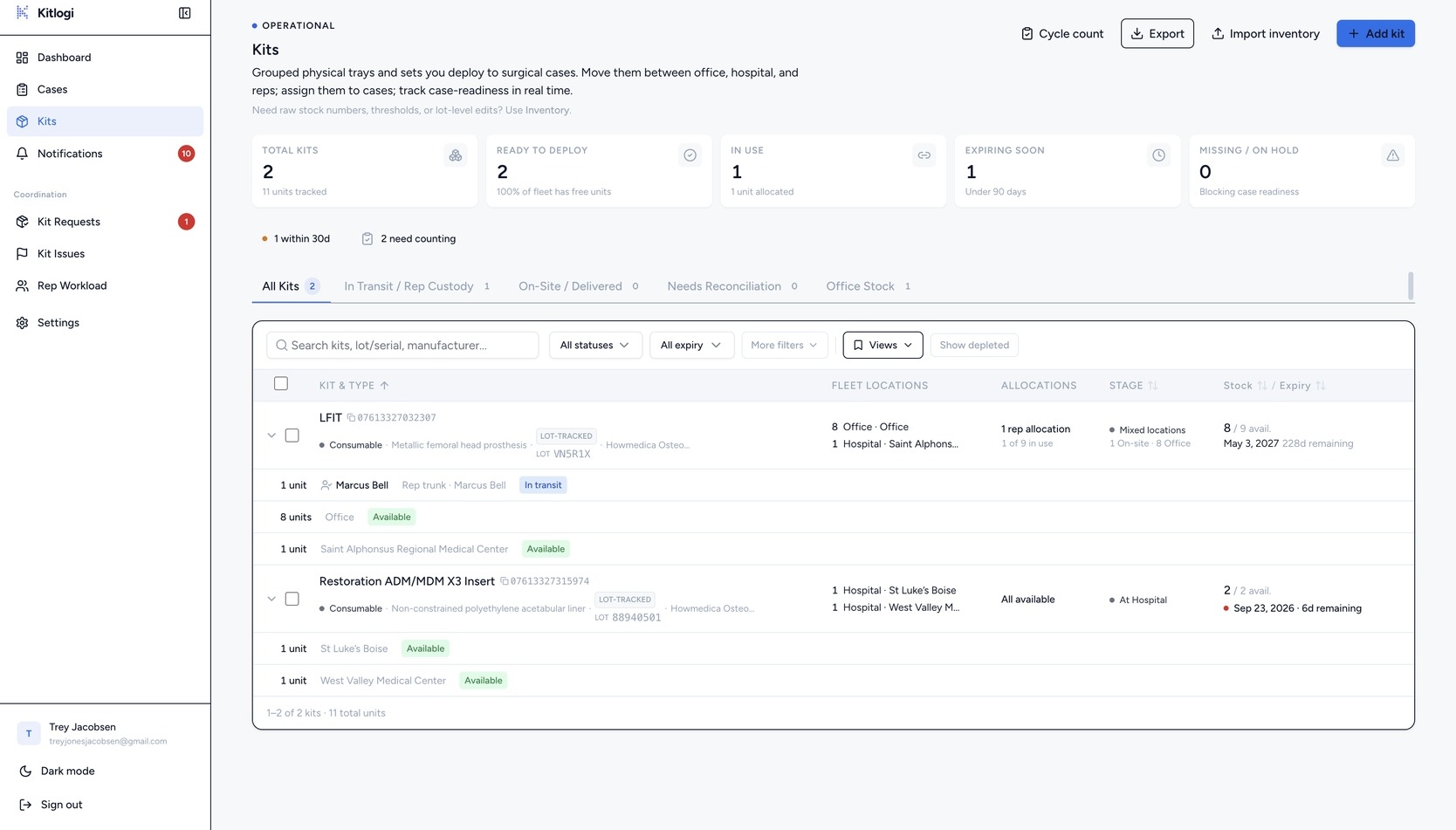Viewport: 1456px width, 830px height.
Task: Click the '1 rep allocation' text
Action: point(1035,429)
